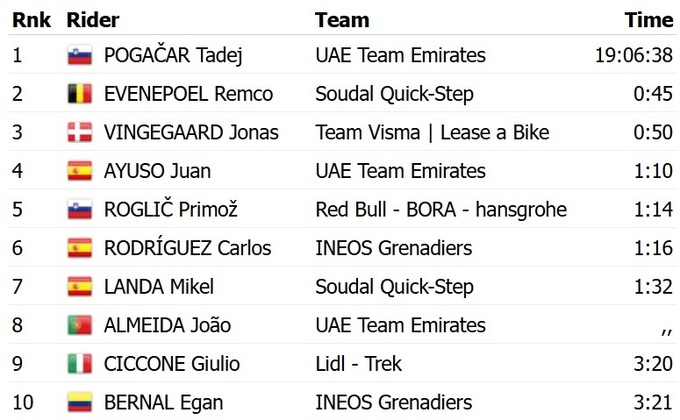Open rider POGAČAR Tadej's profile
Viewport: 680px width, 420px height.
[174, 55]
